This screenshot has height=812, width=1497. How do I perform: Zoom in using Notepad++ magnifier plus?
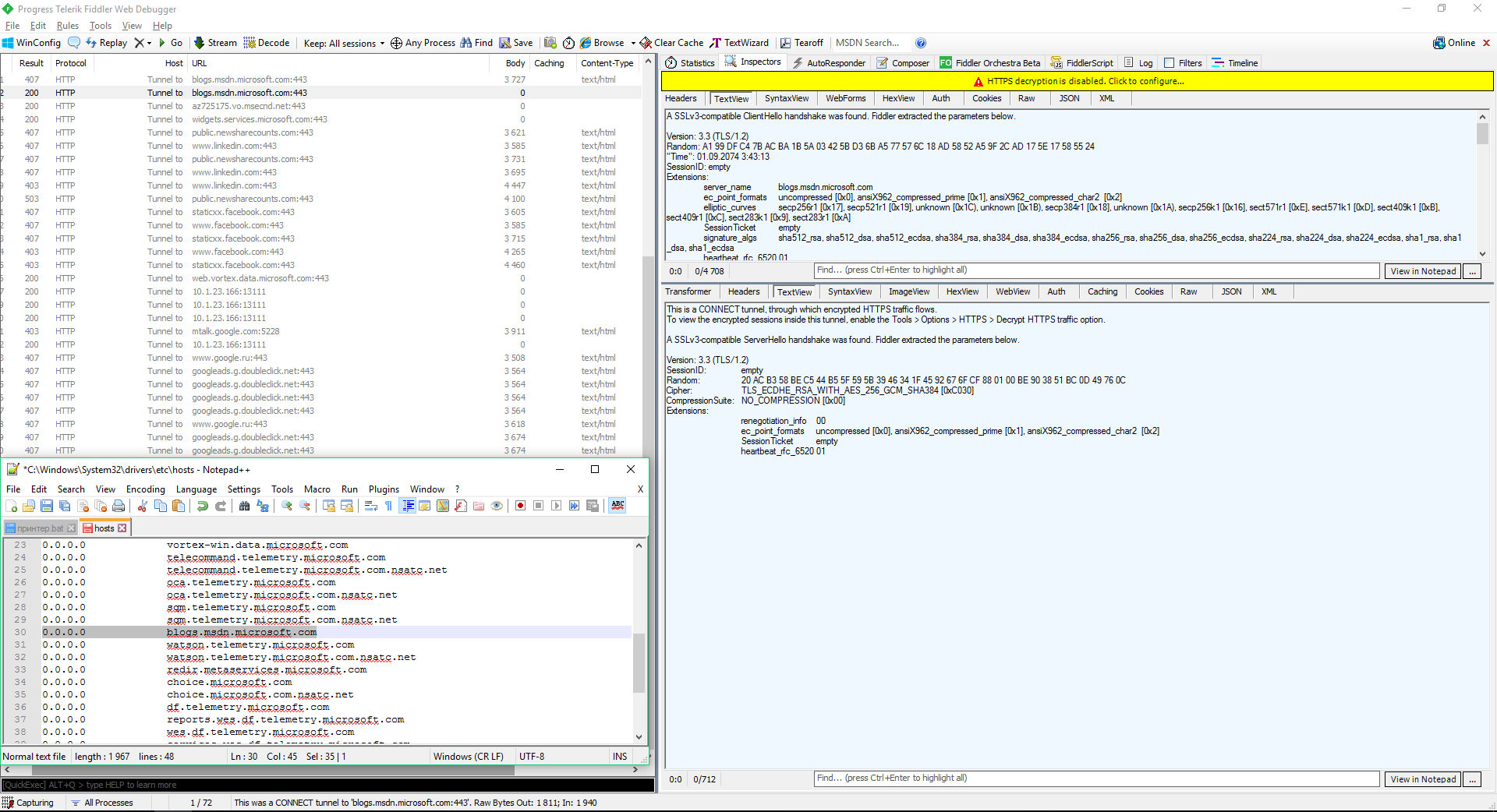pos(287,506)
